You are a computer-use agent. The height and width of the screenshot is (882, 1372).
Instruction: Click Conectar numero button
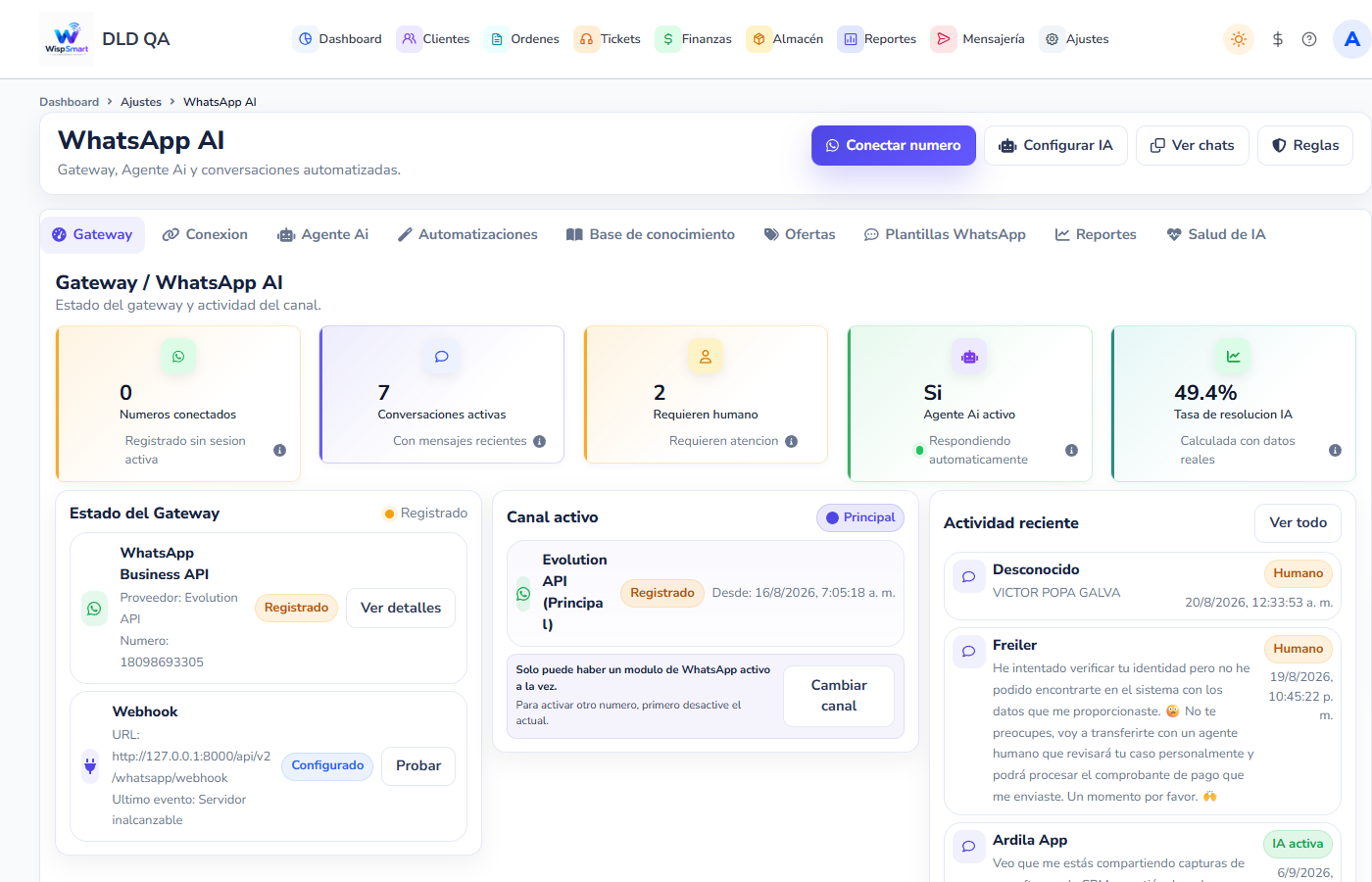pyautogui.click(x=894, y=145)
